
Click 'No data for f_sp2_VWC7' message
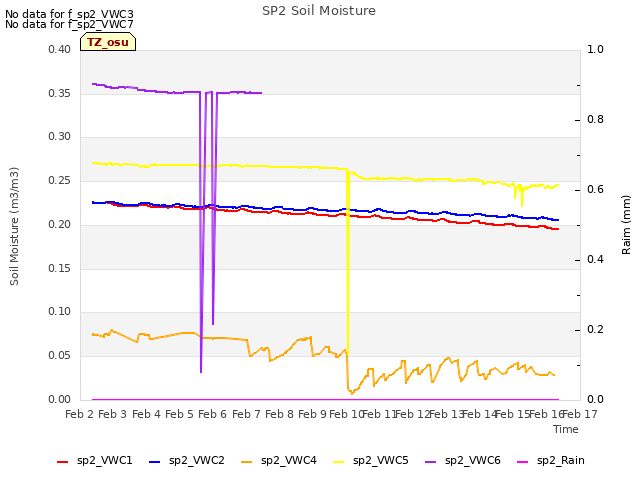pyautogui.click(x=69, y=24)
